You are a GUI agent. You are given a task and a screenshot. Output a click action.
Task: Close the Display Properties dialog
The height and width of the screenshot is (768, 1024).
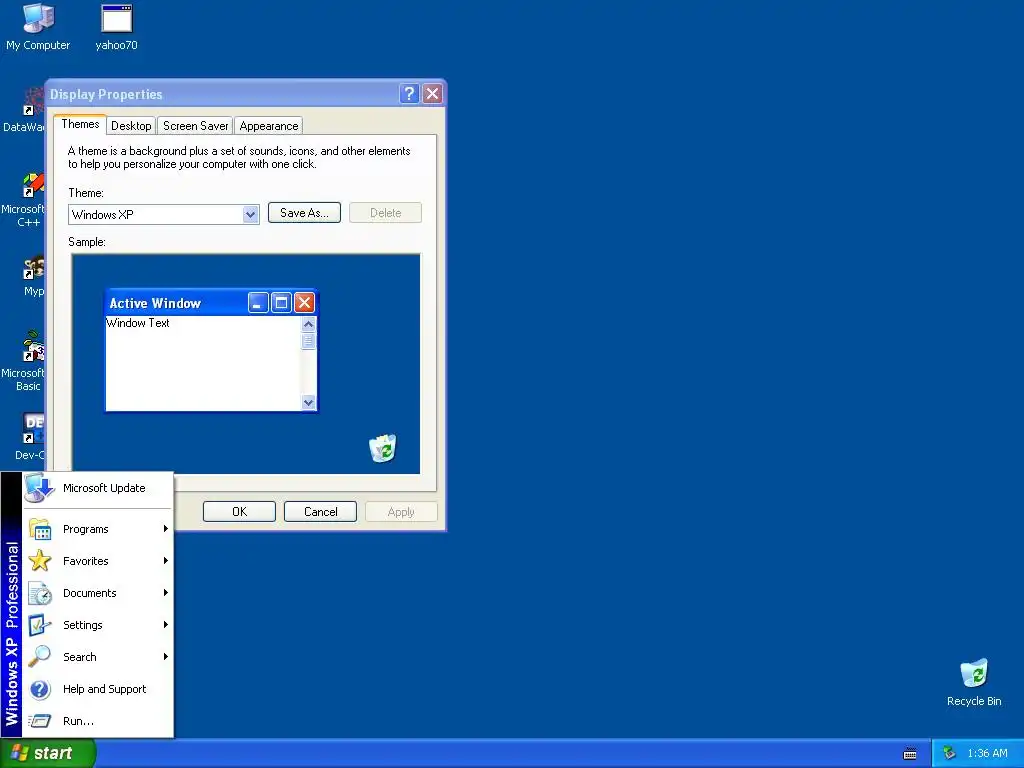[x=432, y=93]
